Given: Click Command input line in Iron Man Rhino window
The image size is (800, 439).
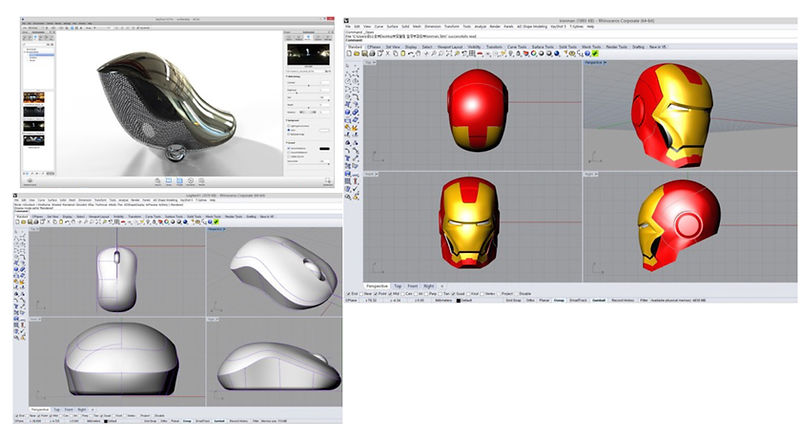Looking at the screenshot, I should point(570,40).
